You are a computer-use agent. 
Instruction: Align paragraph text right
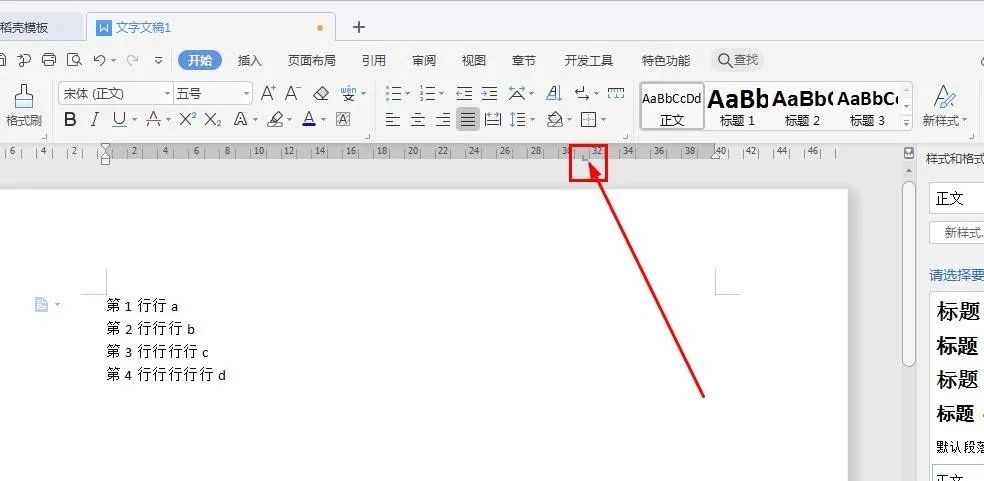click(x=443, y=119)
